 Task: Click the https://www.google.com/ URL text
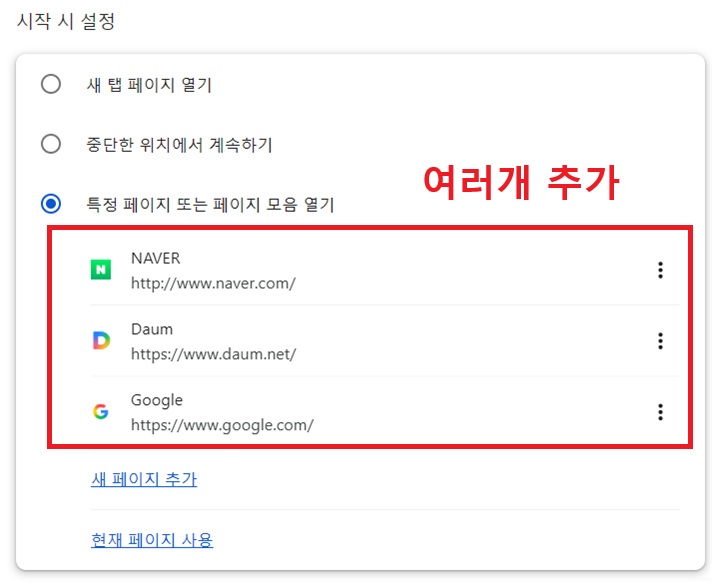click(x=222, y=425)
